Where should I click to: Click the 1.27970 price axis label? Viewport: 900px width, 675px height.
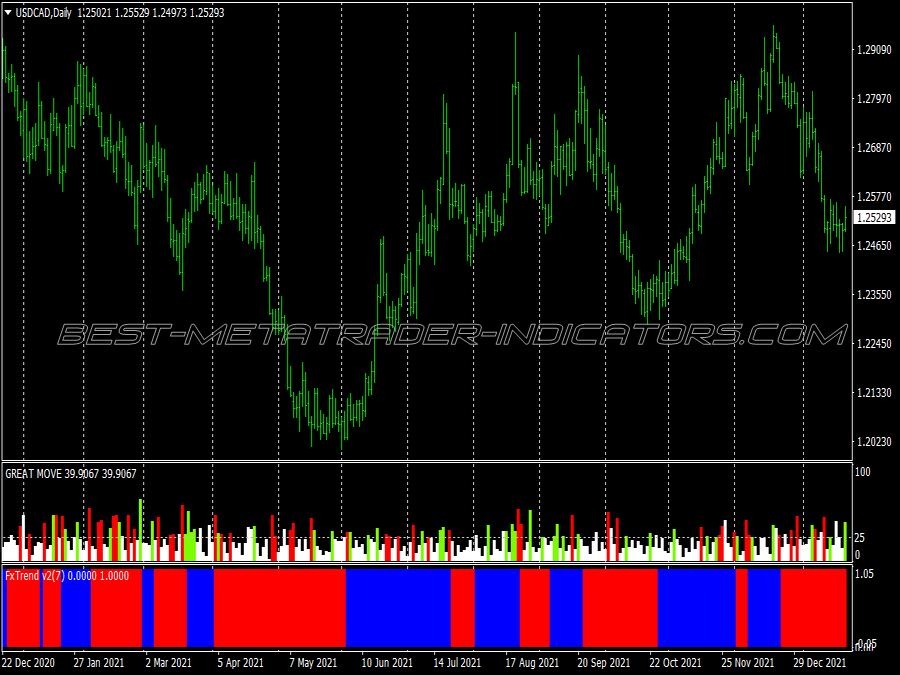tap(874, 99)
